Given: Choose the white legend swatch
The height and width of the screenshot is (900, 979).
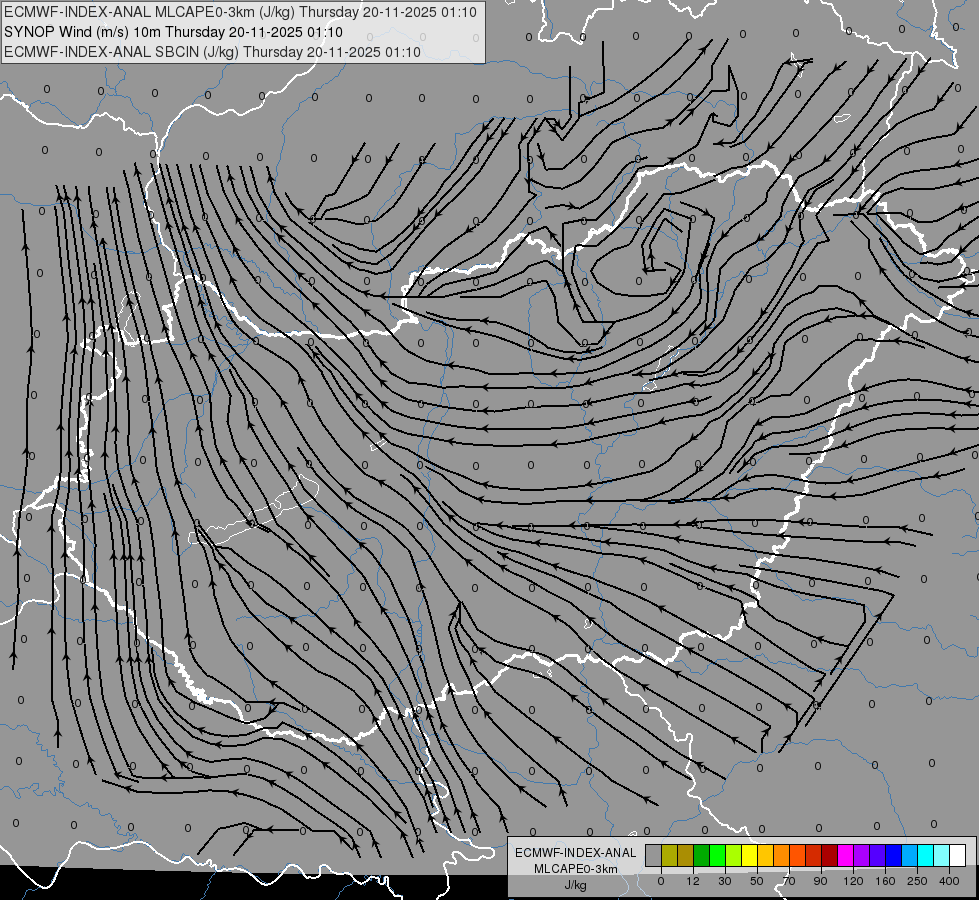Looking at the screenshot, I should point(958,855).
